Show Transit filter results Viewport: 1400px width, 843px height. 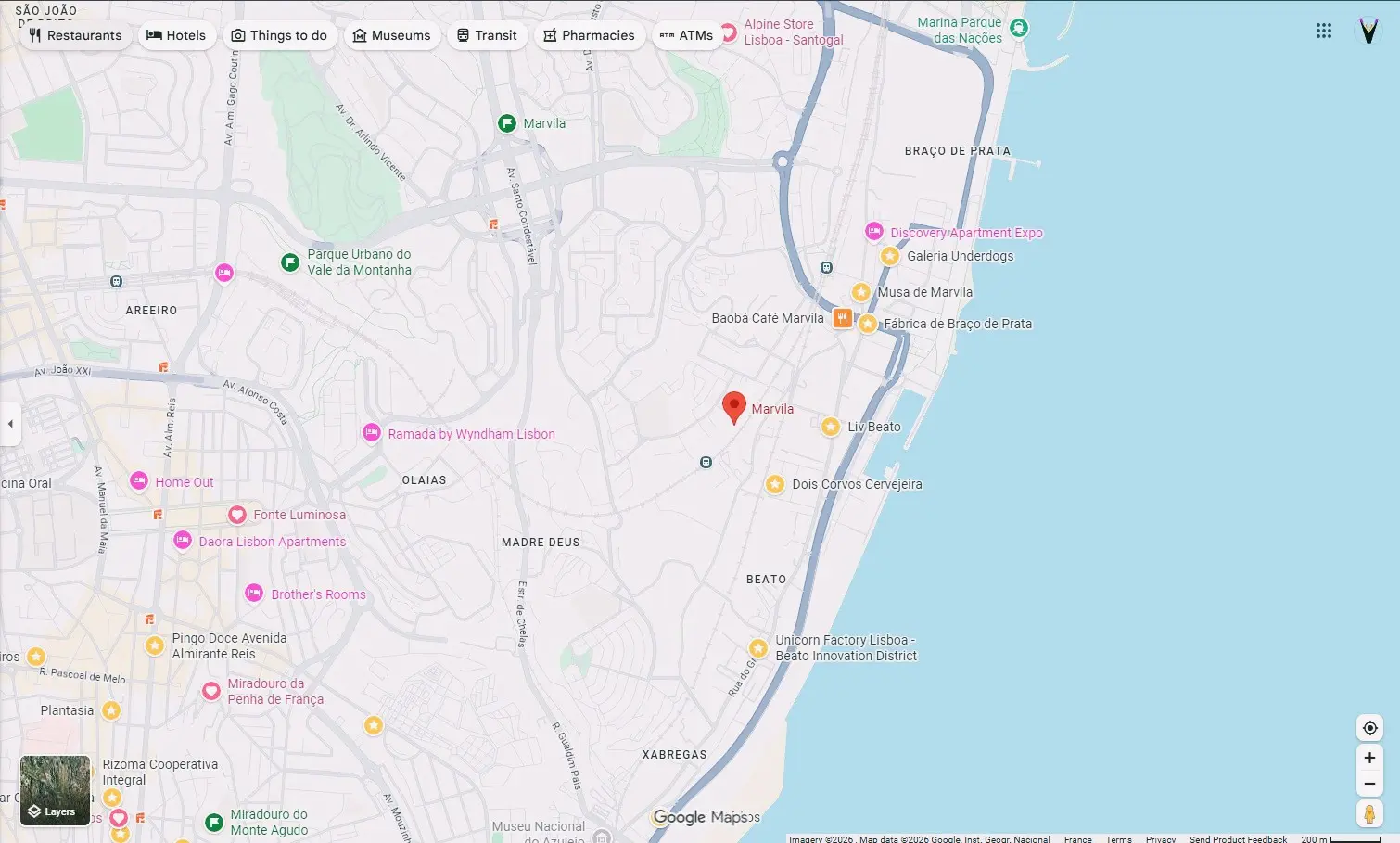(487, 35)
